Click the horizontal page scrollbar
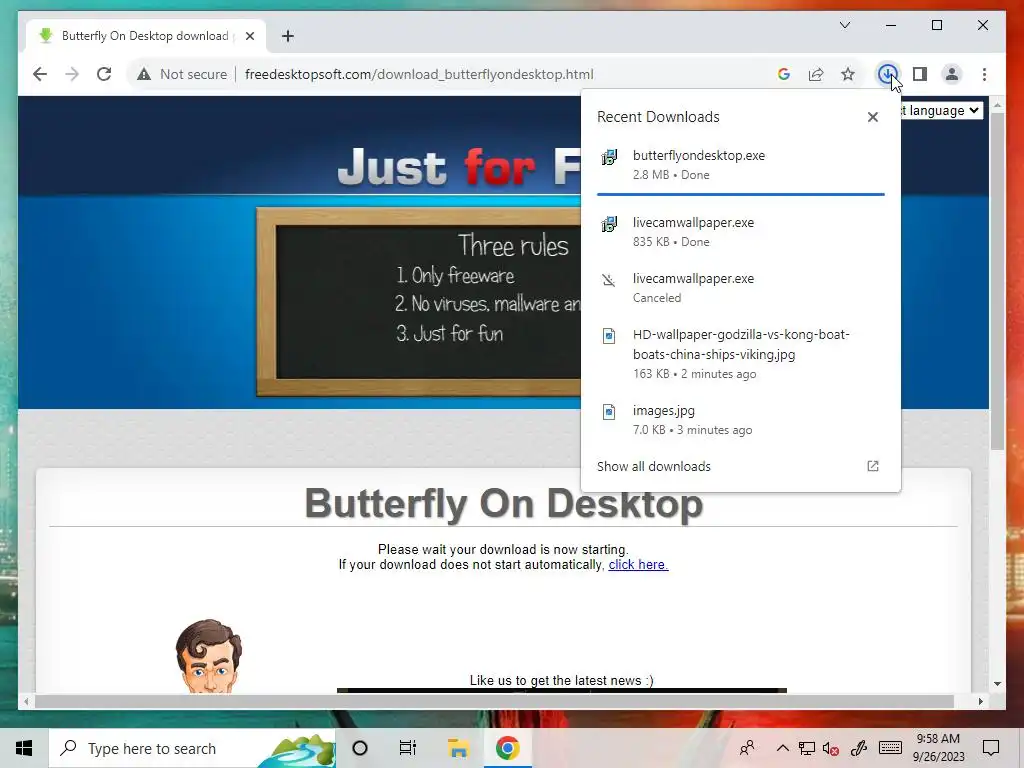Screen dimensions: 1024x768 494,701
